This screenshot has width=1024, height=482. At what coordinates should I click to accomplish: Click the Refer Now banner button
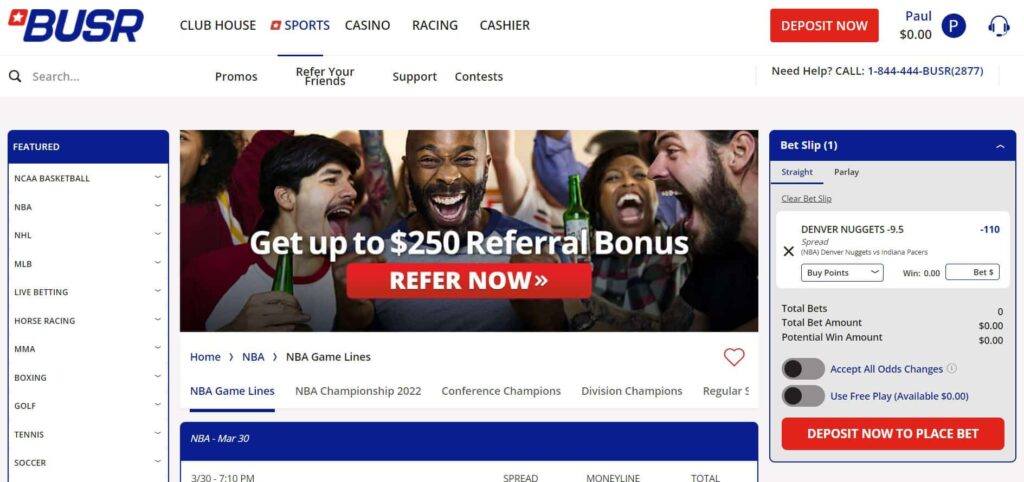point(469,281)
